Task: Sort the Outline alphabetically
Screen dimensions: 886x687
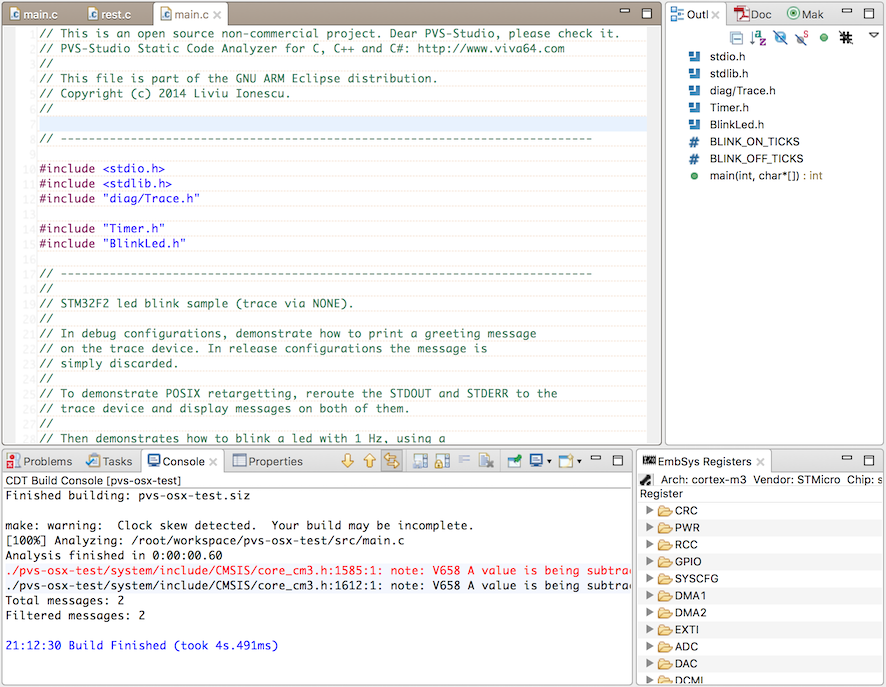Action: point(755,37)
